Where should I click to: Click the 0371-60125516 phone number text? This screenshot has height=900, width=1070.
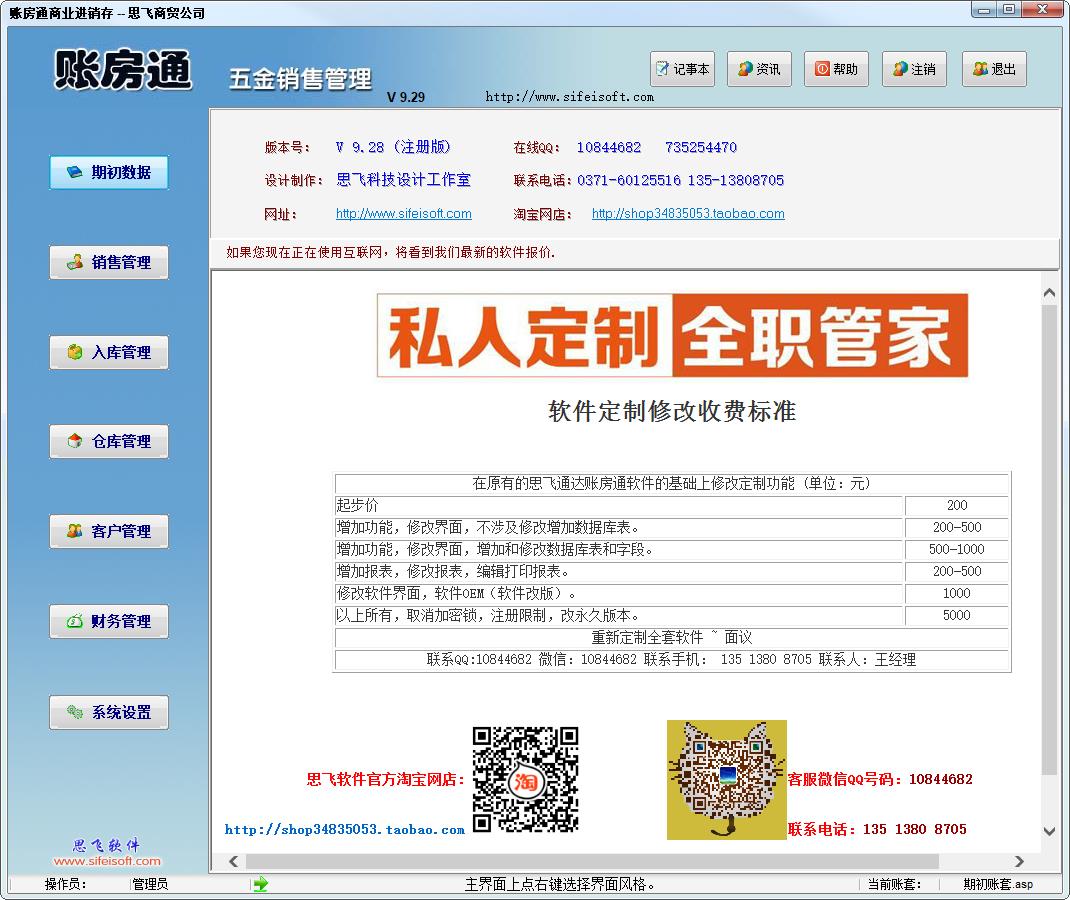click(x=628, y=180)
